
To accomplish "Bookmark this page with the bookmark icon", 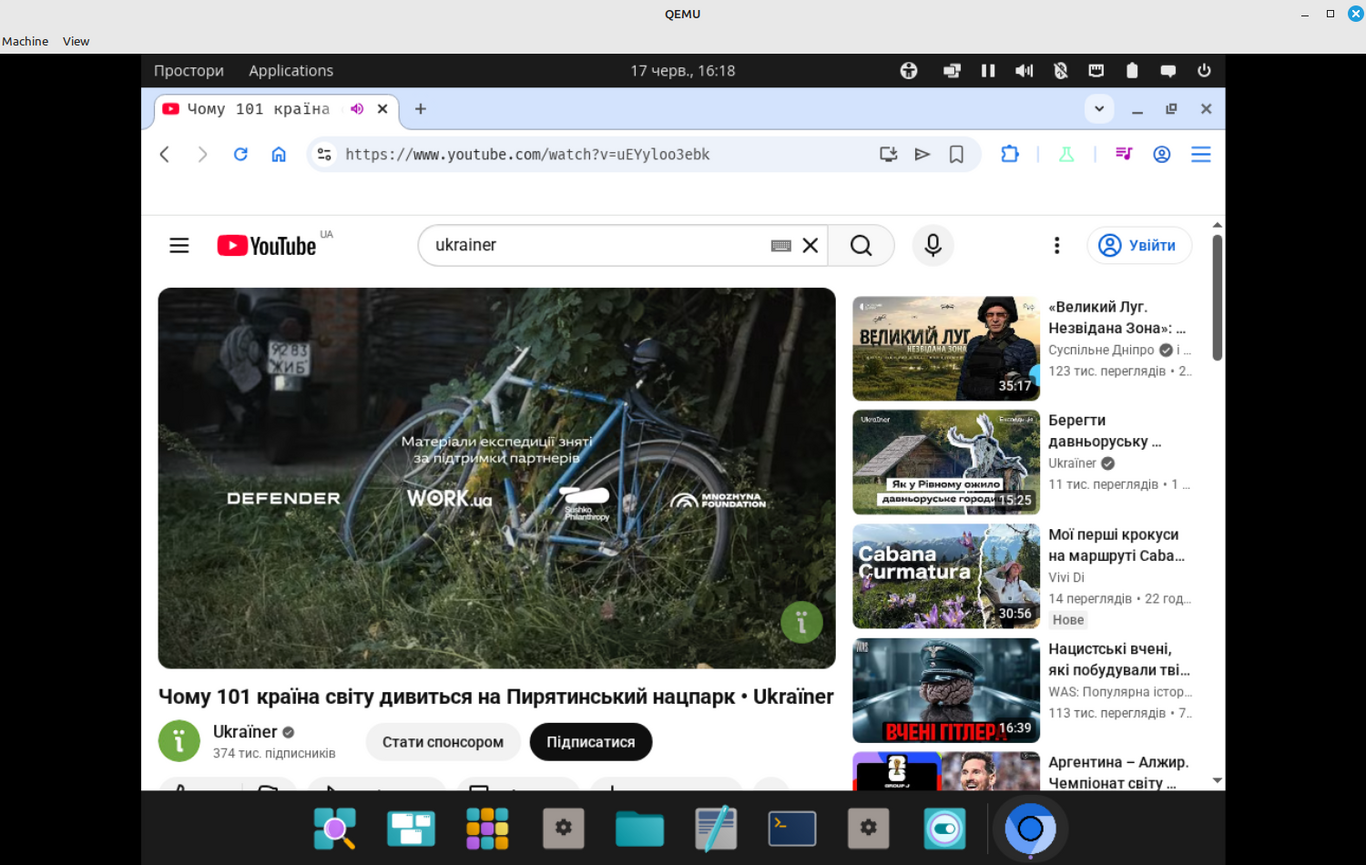I will 956,154.
